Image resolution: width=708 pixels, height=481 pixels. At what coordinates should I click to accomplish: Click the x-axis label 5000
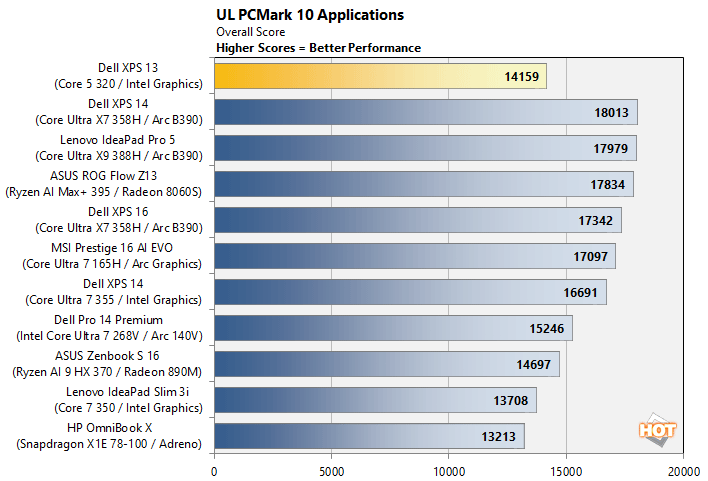(331, 472)
